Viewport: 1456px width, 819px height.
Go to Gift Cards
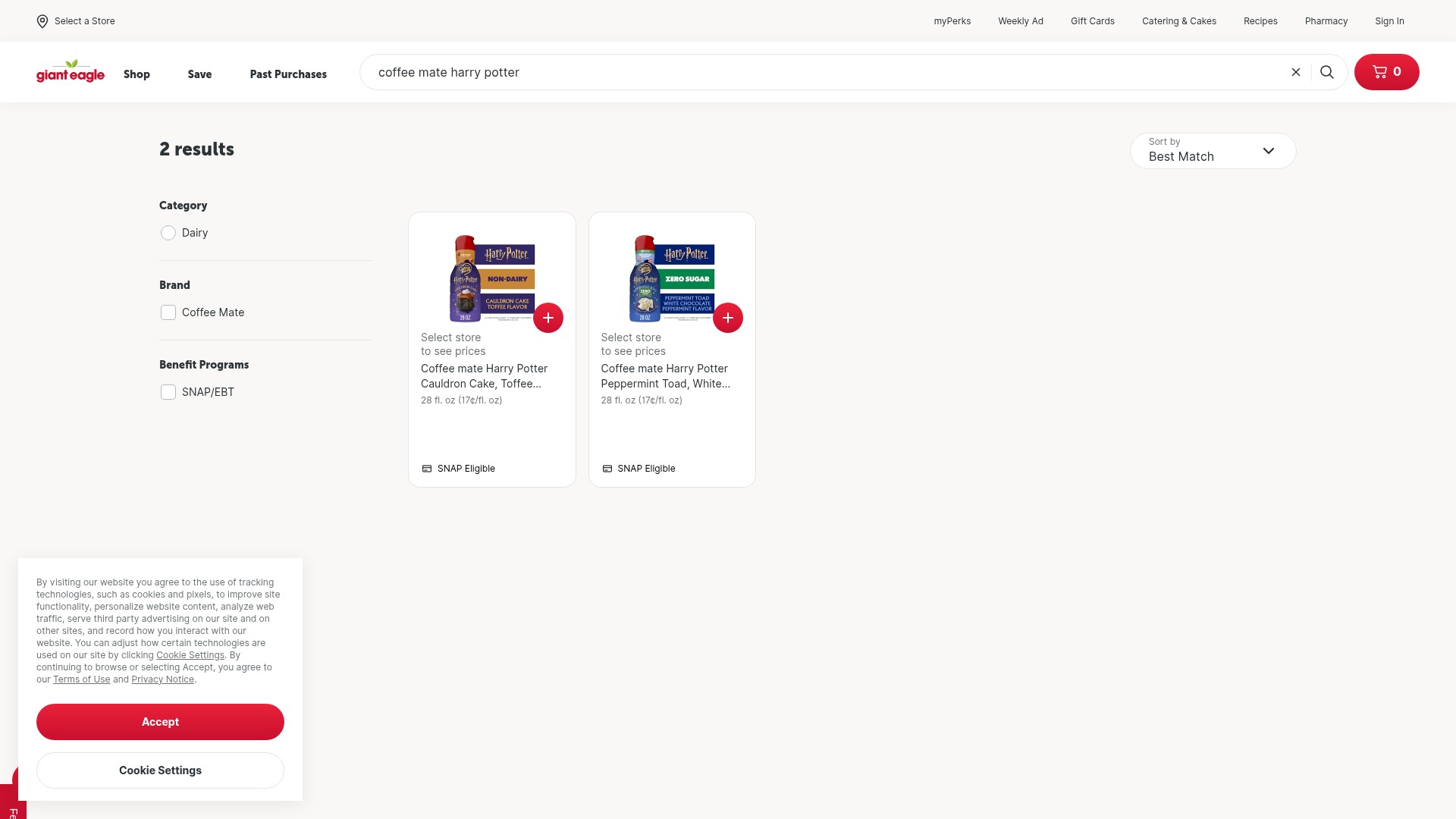pyautogui.click(x=1093, y=21)
